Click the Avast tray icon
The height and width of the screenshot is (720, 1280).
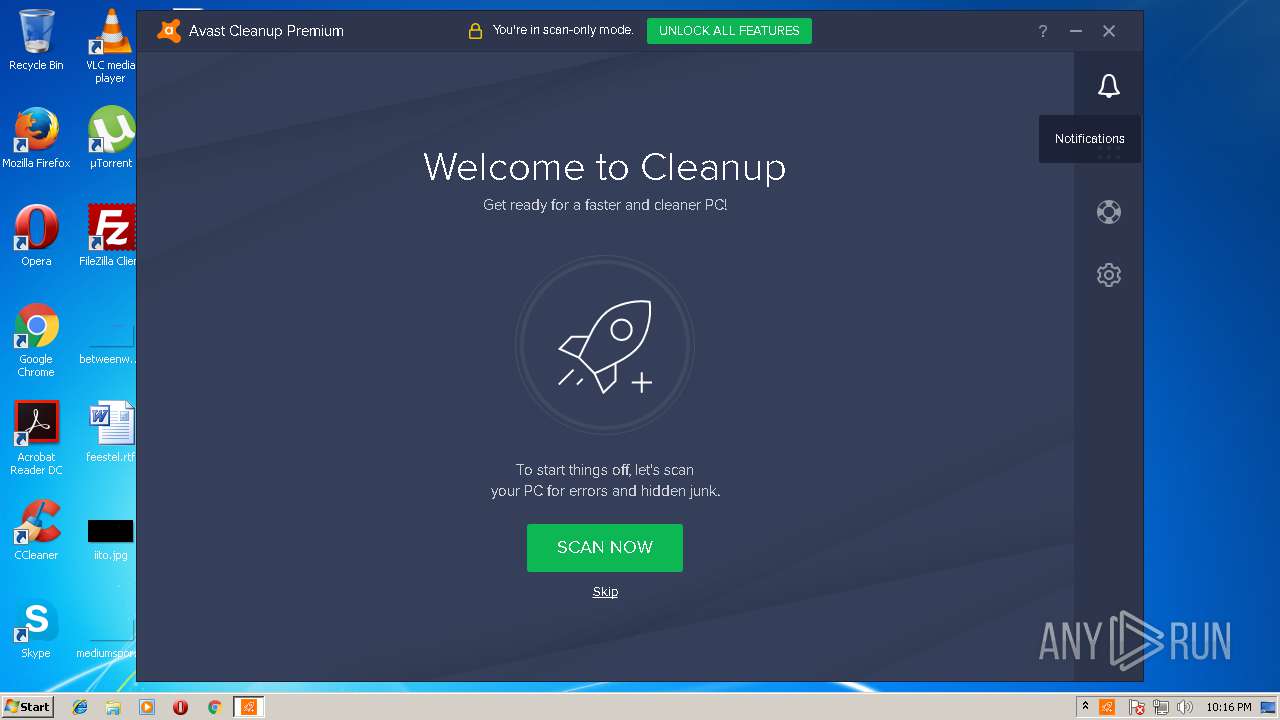click(1107, 707)
